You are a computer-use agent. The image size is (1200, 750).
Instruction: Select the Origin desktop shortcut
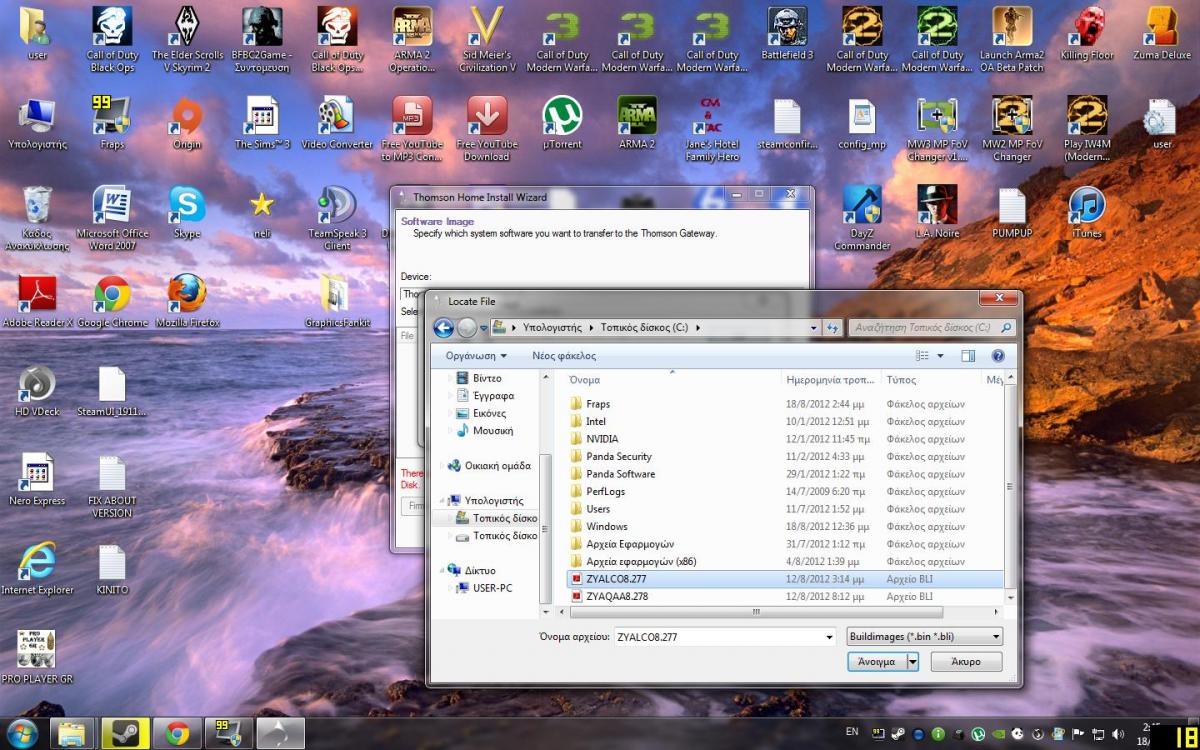[187, 123]
